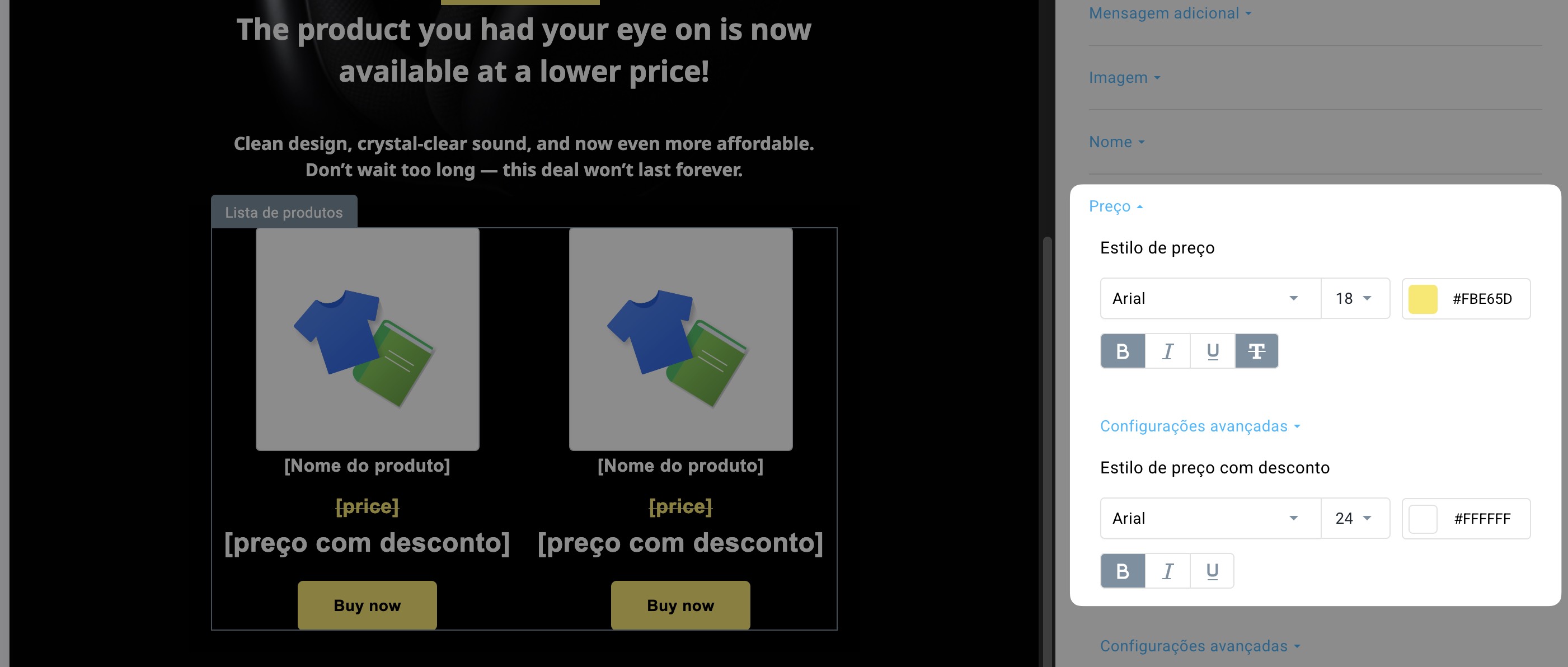Click the yellow #FBE65D color swatch
The height and width of the screenshot is (667, 1568).
tap(1423, 299)
